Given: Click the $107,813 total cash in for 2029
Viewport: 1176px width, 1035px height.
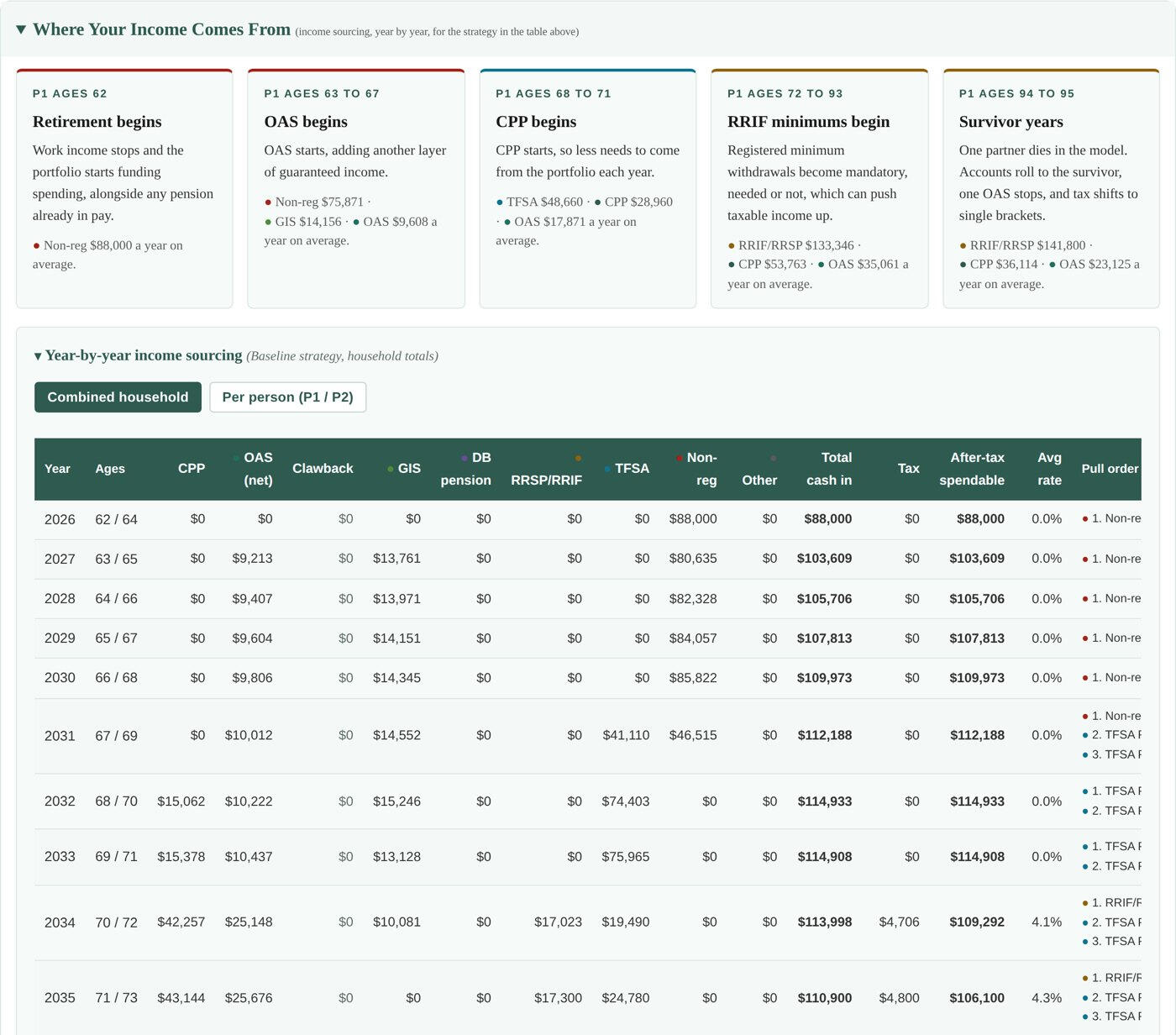Looking at the screenshot, I should click(824, 638).
